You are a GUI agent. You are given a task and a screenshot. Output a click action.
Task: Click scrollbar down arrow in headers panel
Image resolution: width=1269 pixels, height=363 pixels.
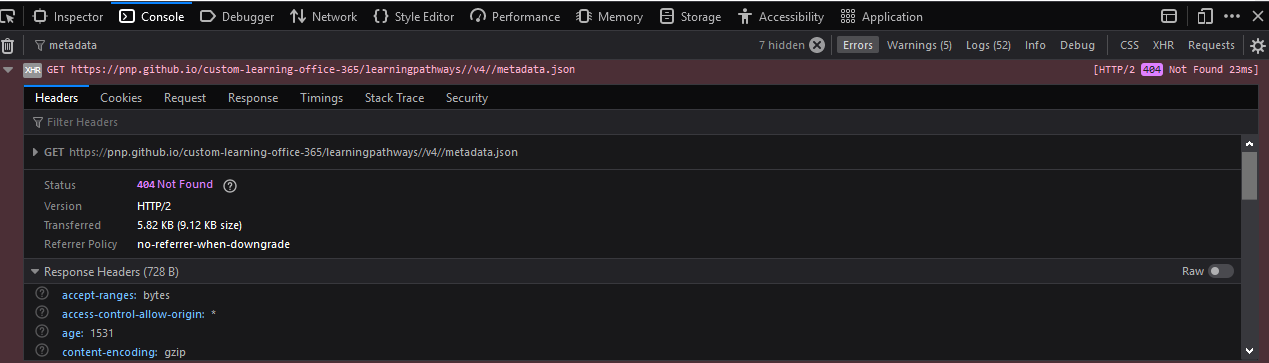pyautogui.click(x=1249, y=350)
